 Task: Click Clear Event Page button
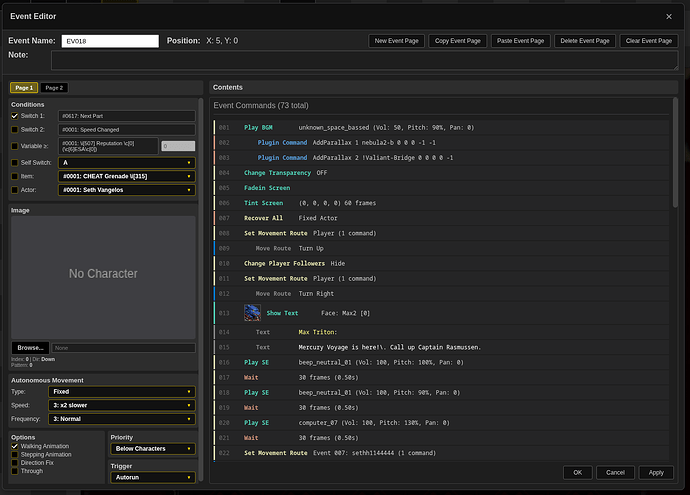click(x=649, y=41)
